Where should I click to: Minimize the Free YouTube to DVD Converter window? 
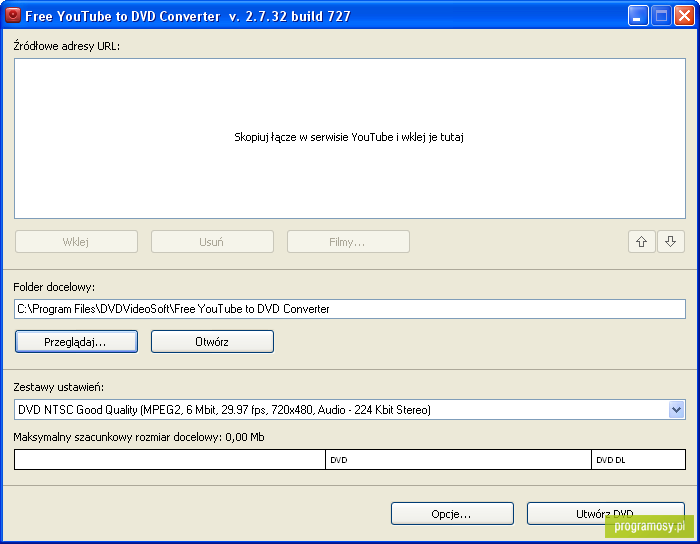[x=638, y=16]
